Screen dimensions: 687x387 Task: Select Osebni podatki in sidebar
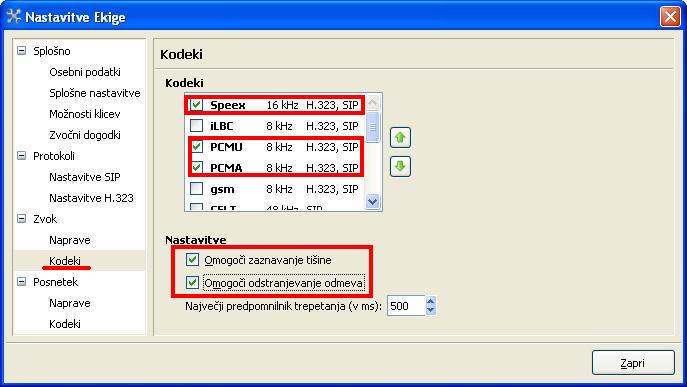pyautogui.click(x=85, y=72)
